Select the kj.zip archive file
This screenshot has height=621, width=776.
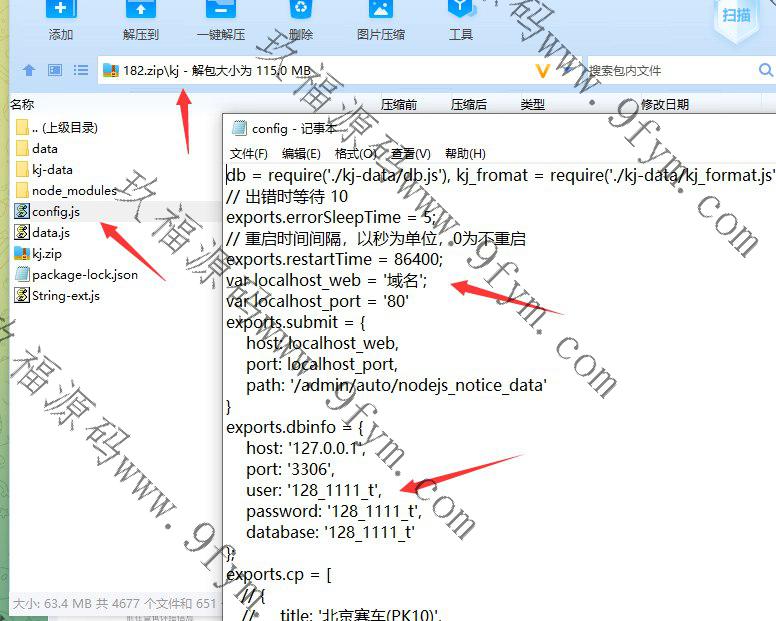click(48, 253)
